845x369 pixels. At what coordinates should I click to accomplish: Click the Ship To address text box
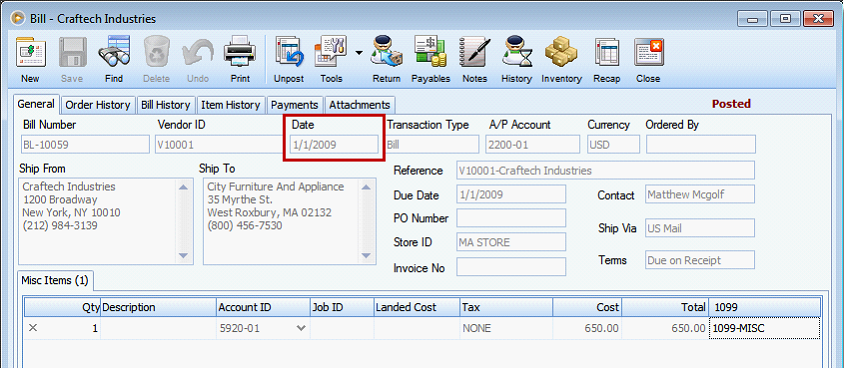coord(289,221)
